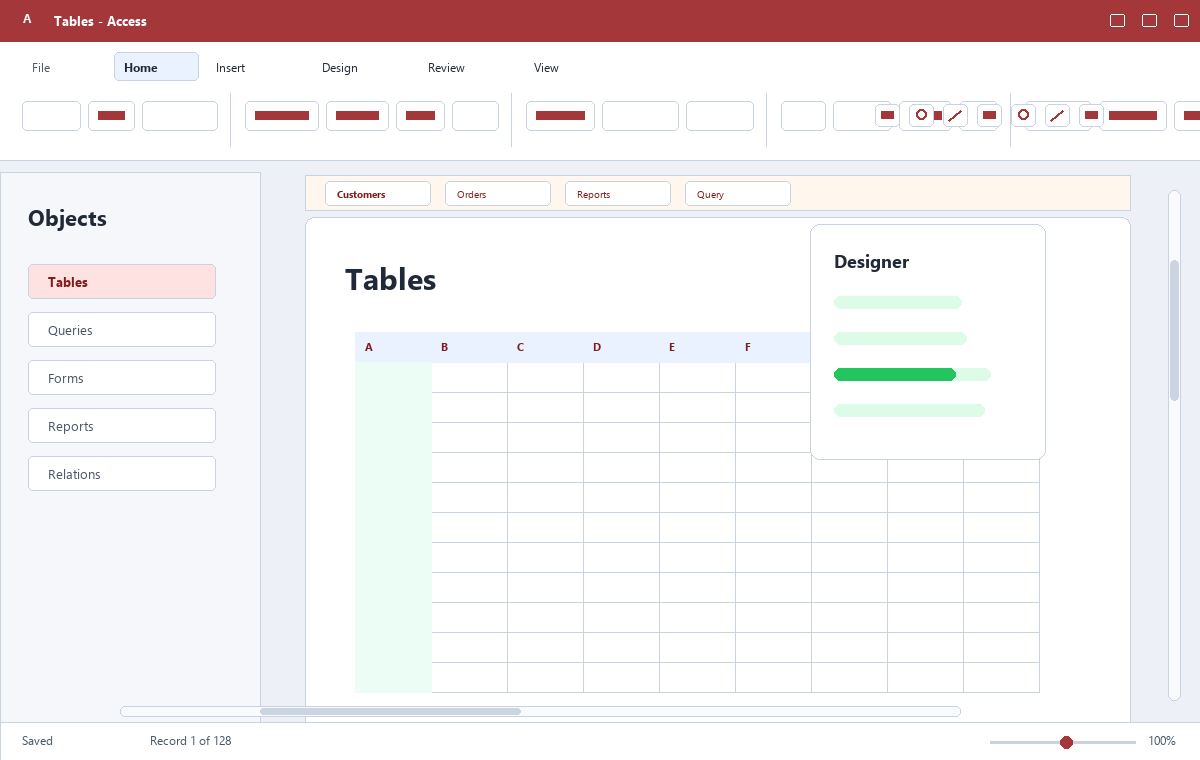Open the File menu tab
The height and width of the screenshot is (760, 1200).
pyautogui.click(x=41, y=68)
